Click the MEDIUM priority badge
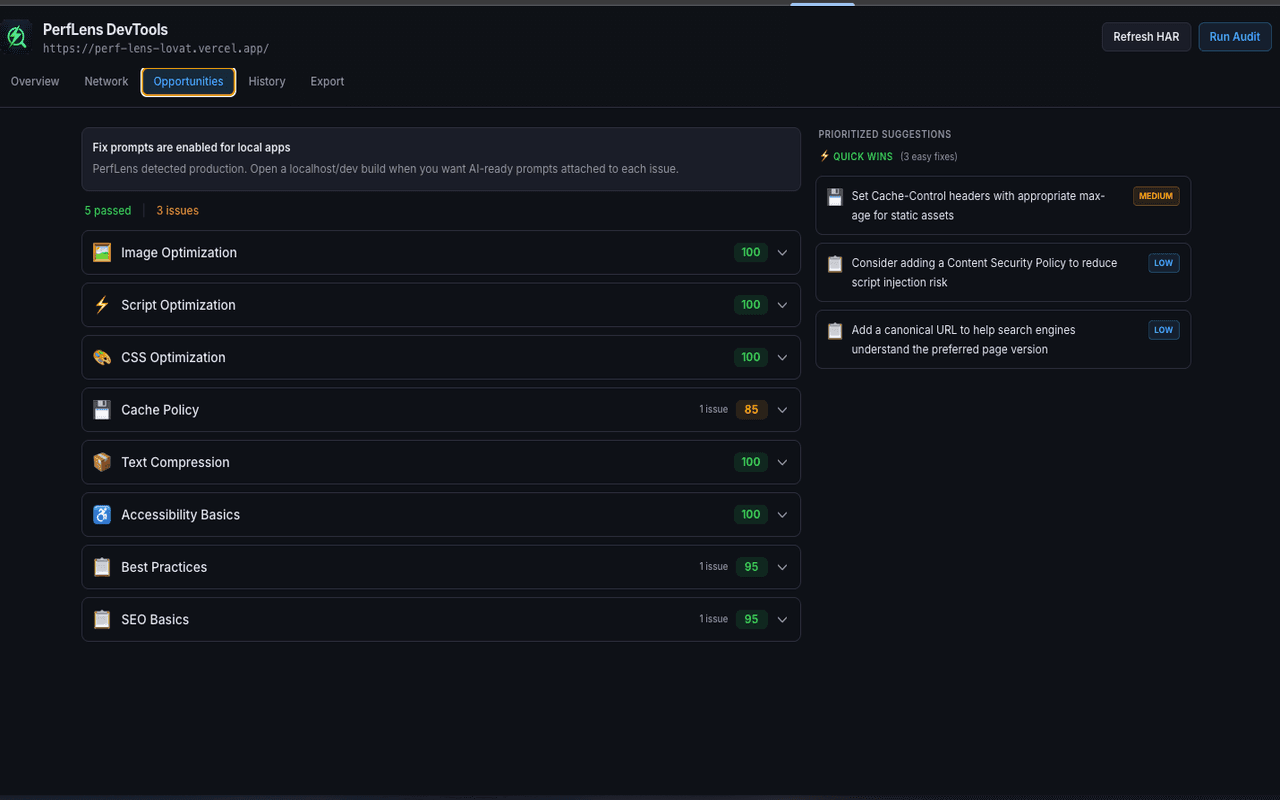Image resolution: width=1280 pixels, height=800 pixels. (1156, 196)
